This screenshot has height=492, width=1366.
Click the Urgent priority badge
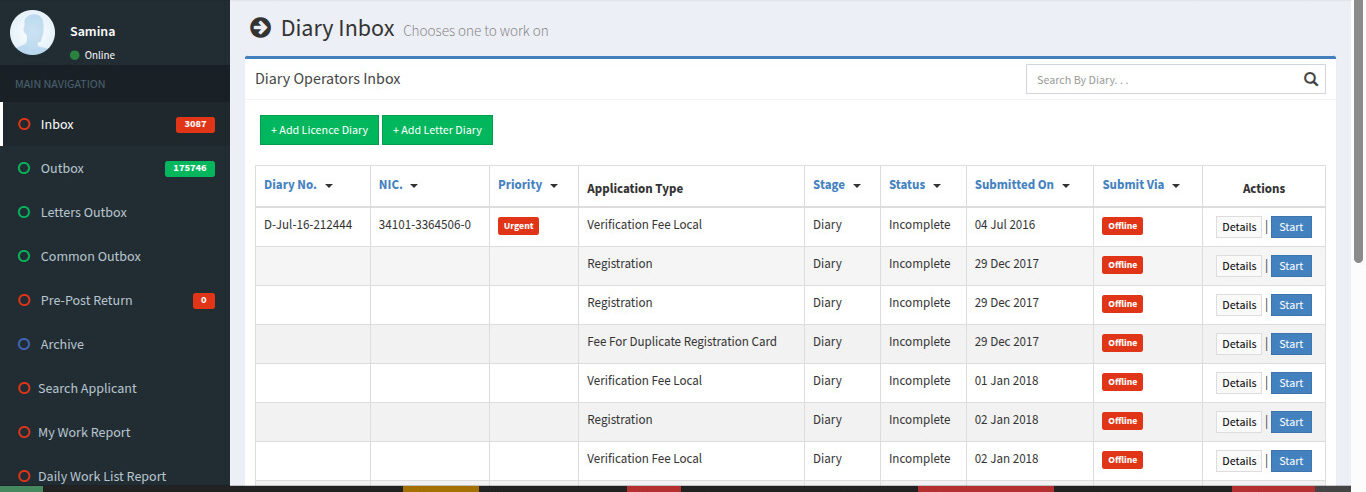[x=518, y=226]
